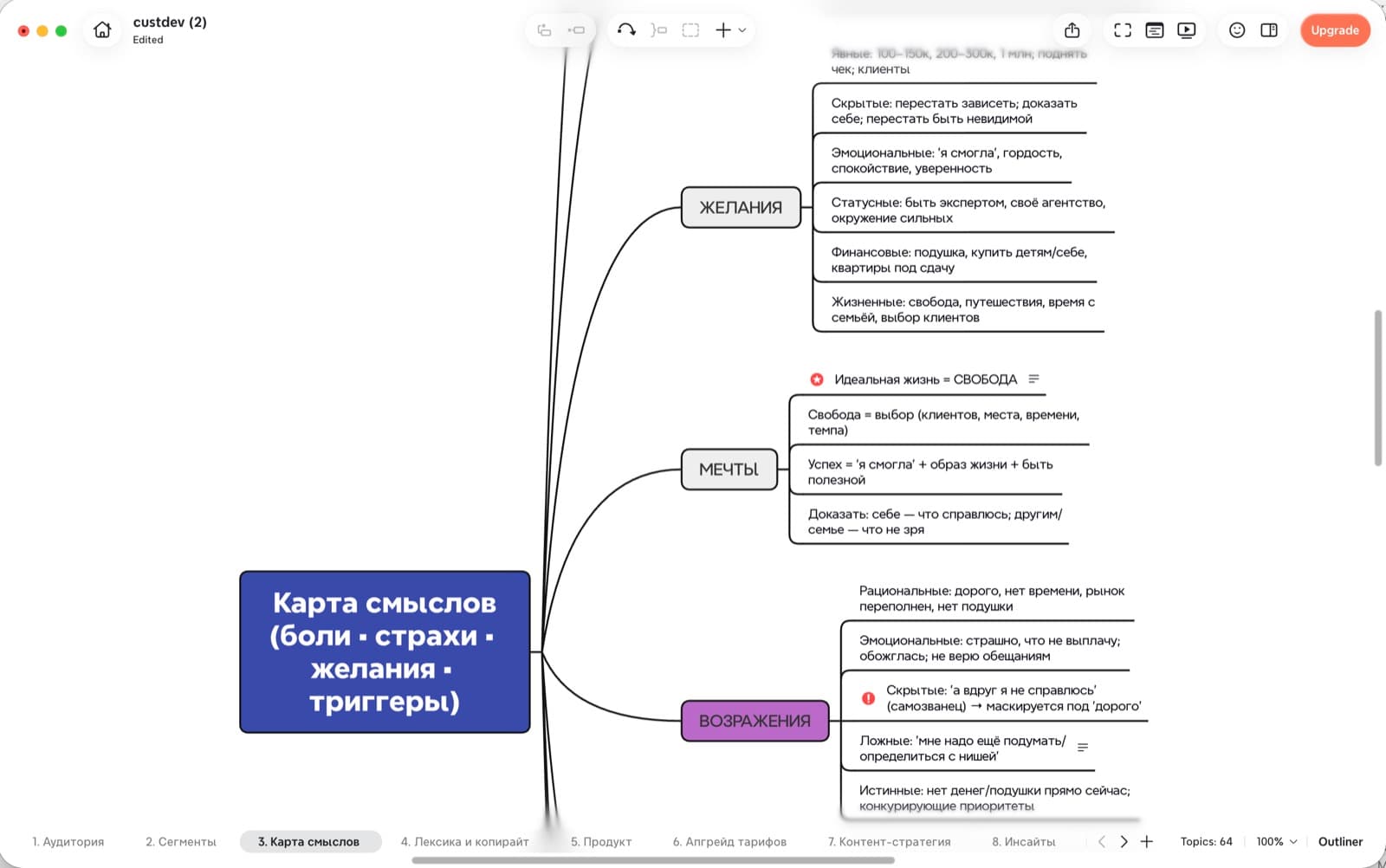Select the 'Скрытые: перестать зависеть' subtopic

pyautogui.click(x=954, y=111)
